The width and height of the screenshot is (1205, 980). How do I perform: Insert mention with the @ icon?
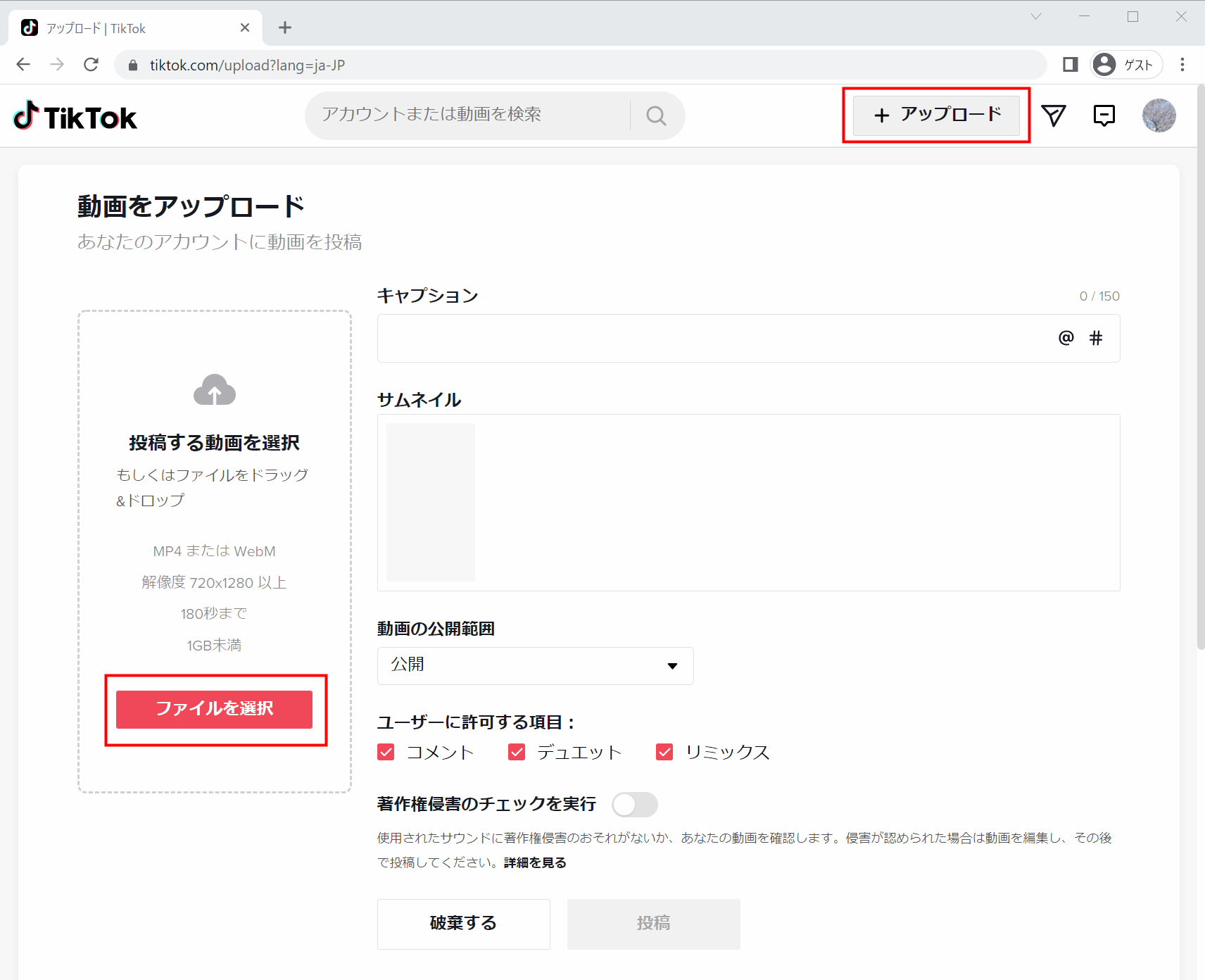click(1066, 338)
